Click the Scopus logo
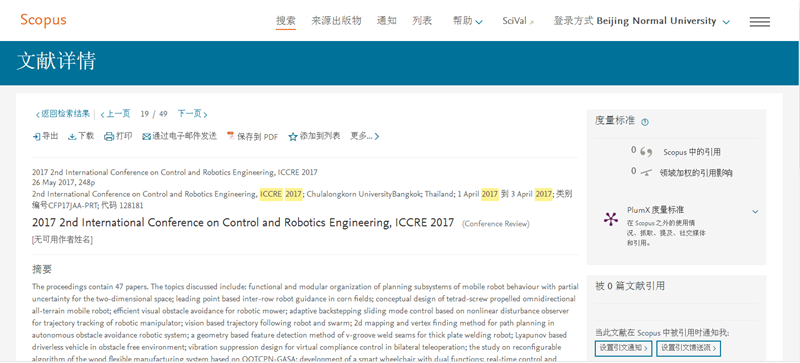The height and width of the screenshot is (363, 800). pyautogui.click(x=43, y=20)
